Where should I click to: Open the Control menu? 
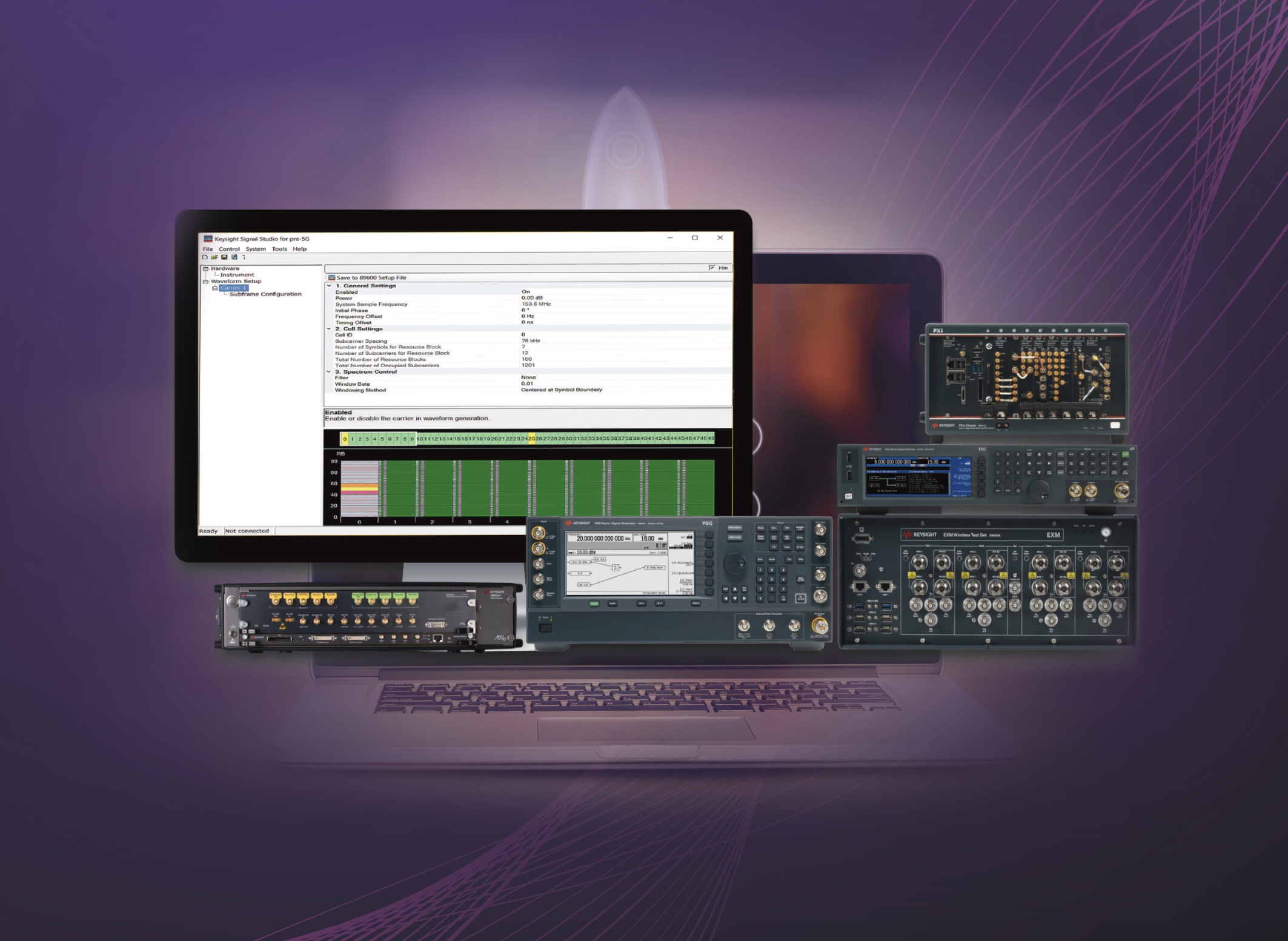(x=229, y=248)
